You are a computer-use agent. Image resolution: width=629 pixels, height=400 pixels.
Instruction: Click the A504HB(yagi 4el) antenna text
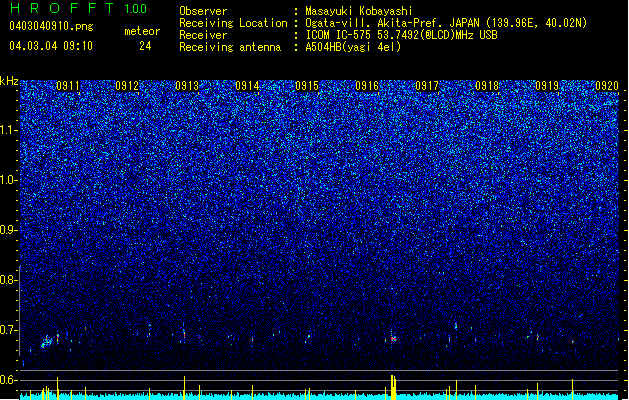[353, 47]
